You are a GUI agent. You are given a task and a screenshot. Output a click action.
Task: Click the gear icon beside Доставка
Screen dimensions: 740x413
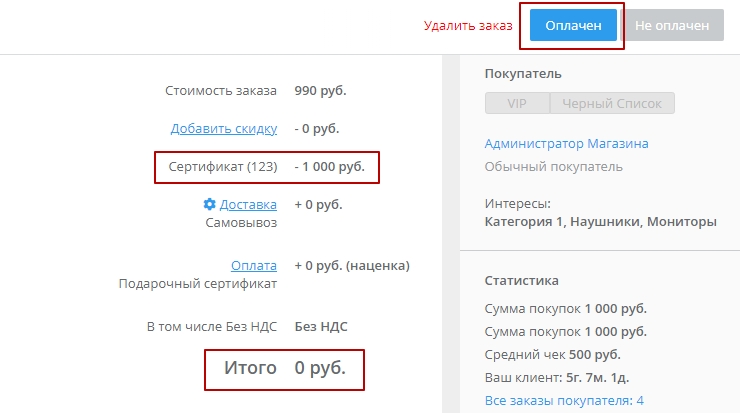click(209, 204)
